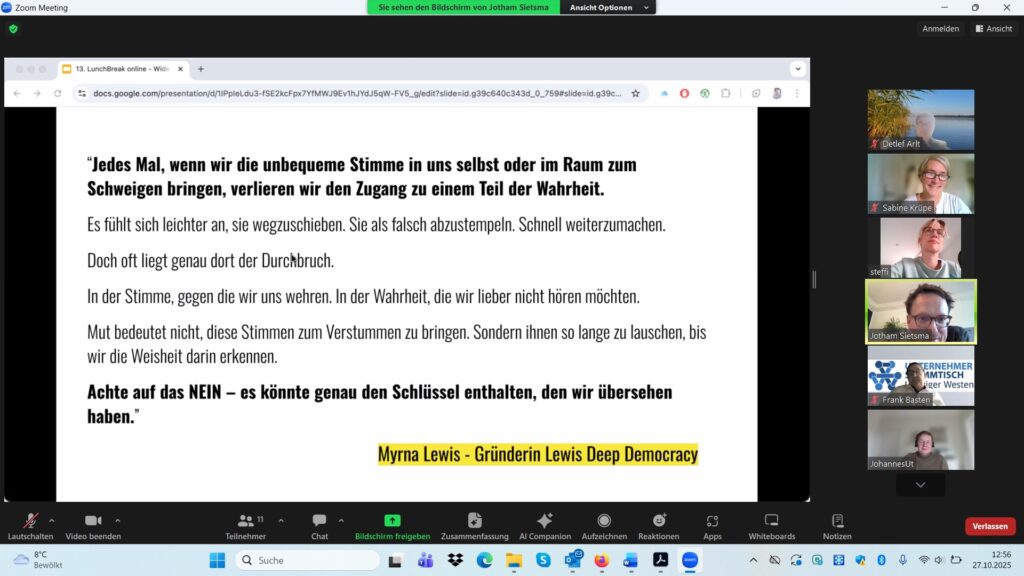
Task: Open the Zoom Apps panel
Action: (712, 525)
